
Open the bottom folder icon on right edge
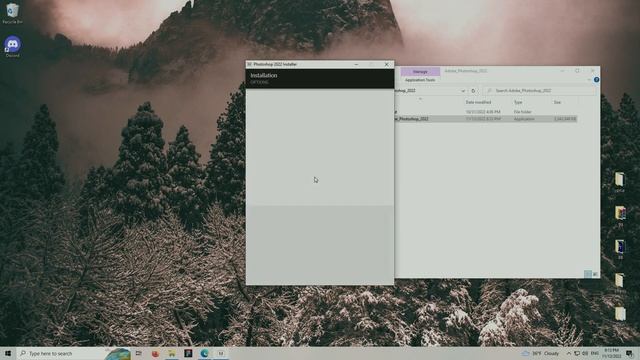[x=620, y=314]
